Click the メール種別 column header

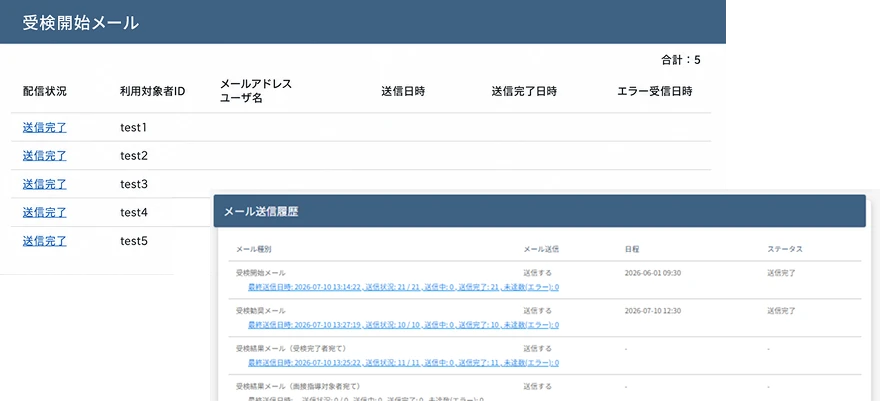pyautogui.click(x=254, y=249)
